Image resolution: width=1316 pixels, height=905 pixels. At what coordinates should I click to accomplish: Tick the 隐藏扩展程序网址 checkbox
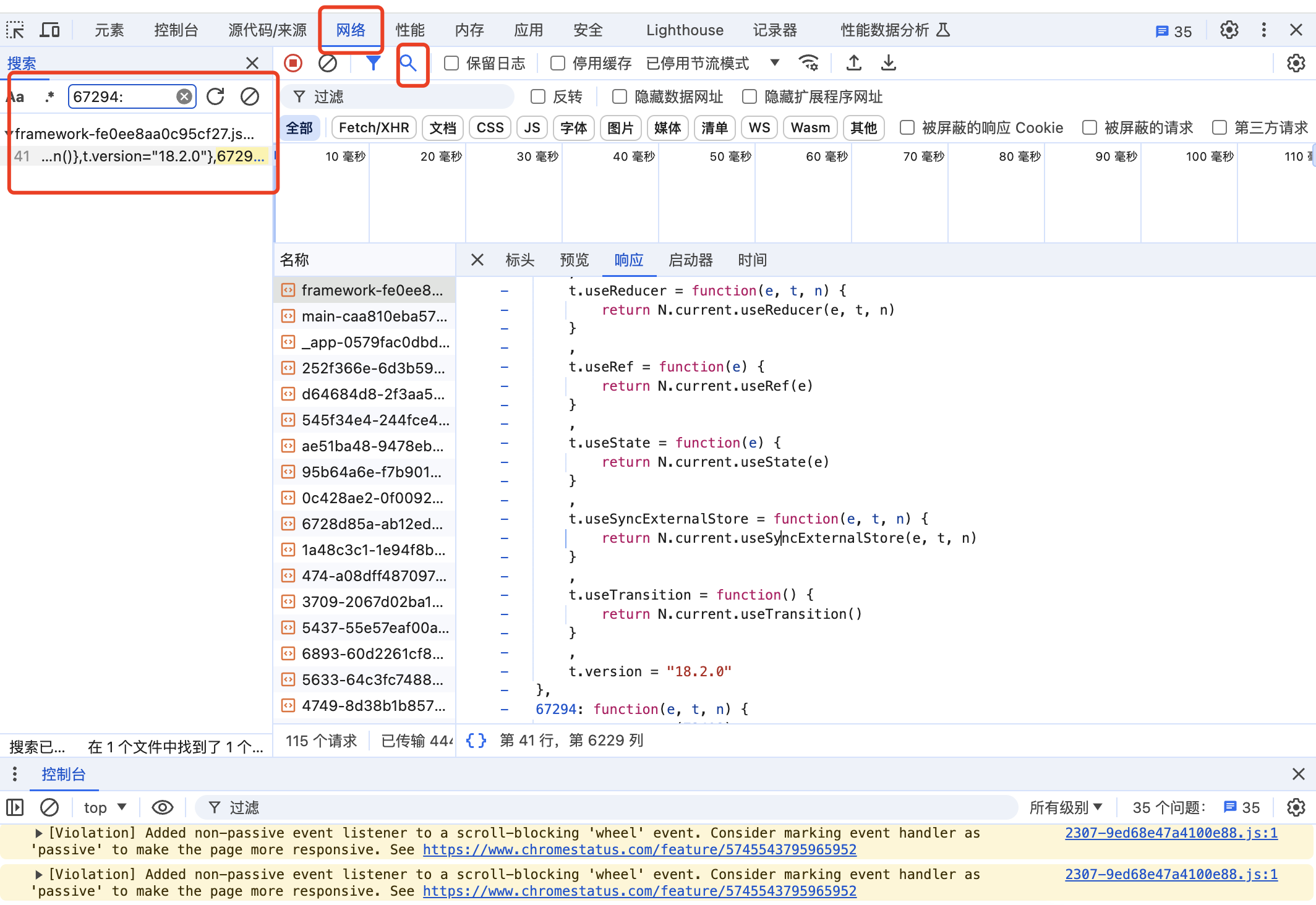point(750,96)
